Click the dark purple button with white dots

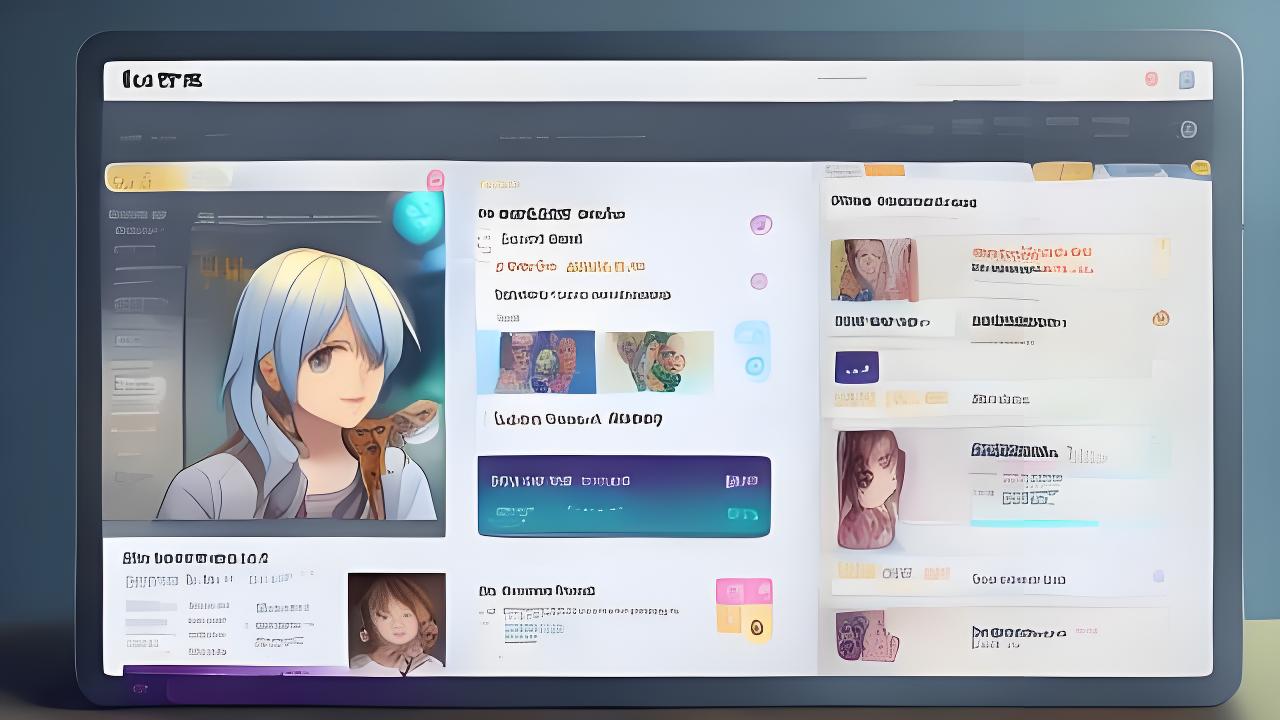[857, 368]
